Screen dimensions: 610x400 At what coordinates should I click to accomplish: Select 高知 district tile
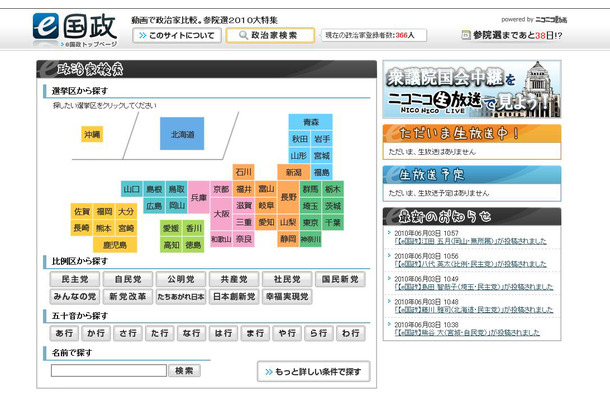tap(171, 245)
